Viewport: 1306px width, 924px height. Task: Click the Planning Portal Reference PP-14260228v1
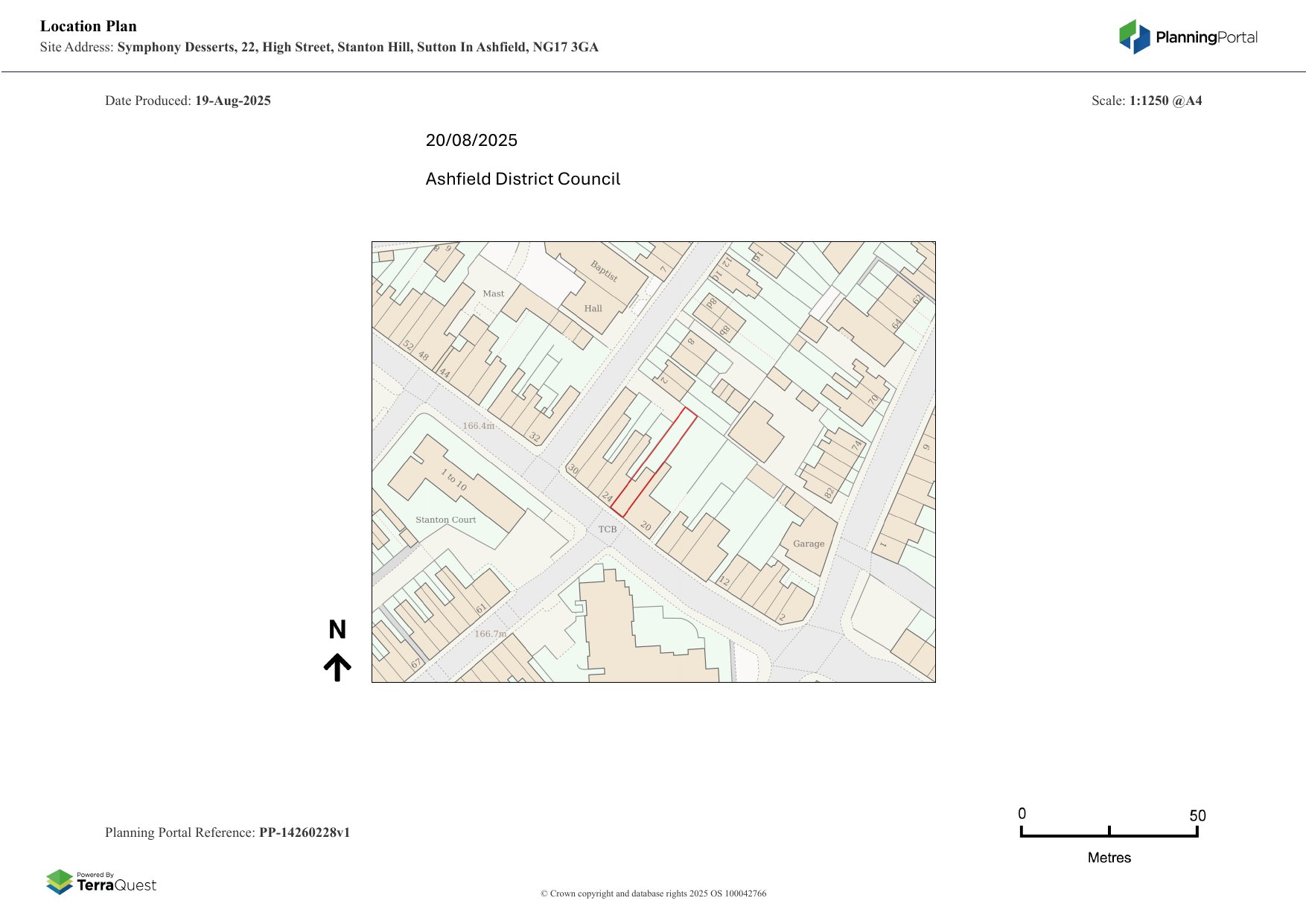(x=227, y=832)
